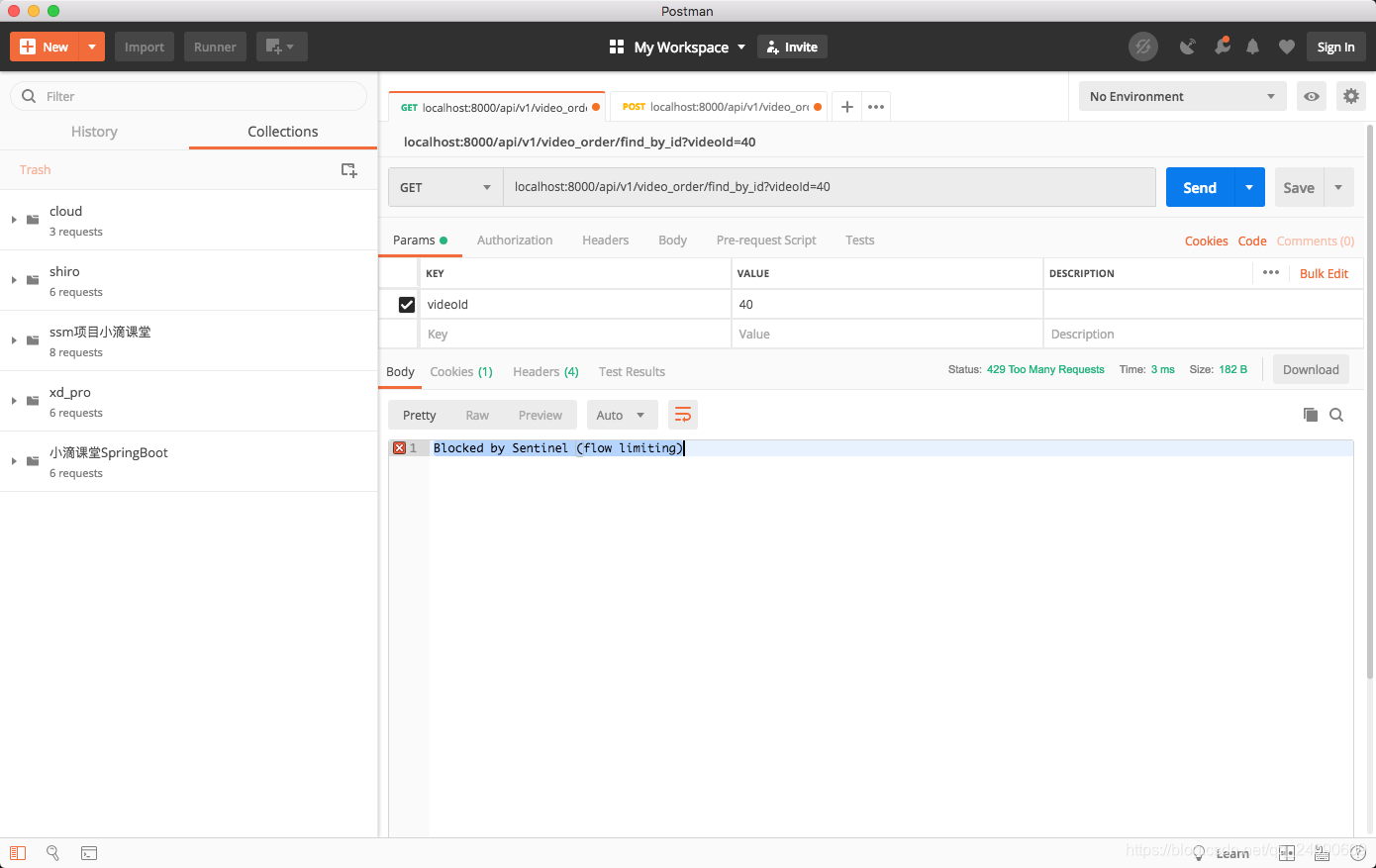The width and height of the screenshot is (1376, 868).
Task: Download the response
Action: pyautogui.click(x=1311, y=370)
